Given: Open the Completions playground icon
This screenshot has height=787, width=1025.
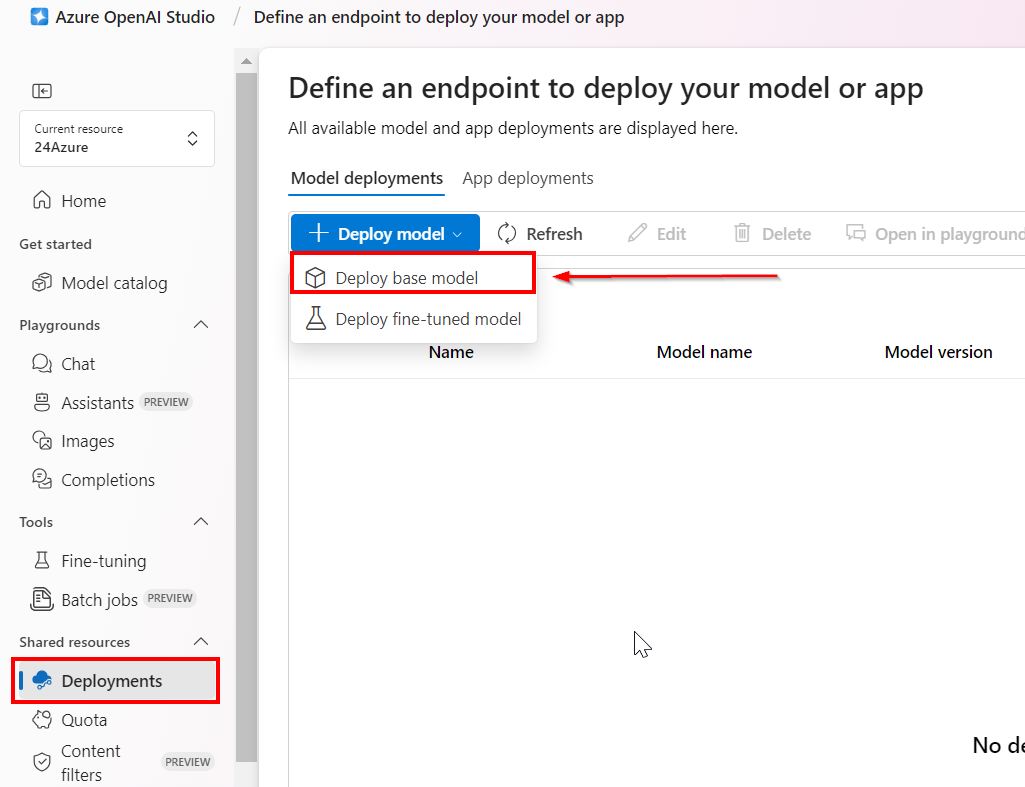Looking at the screenshot, I should click(x=42, y=480).
